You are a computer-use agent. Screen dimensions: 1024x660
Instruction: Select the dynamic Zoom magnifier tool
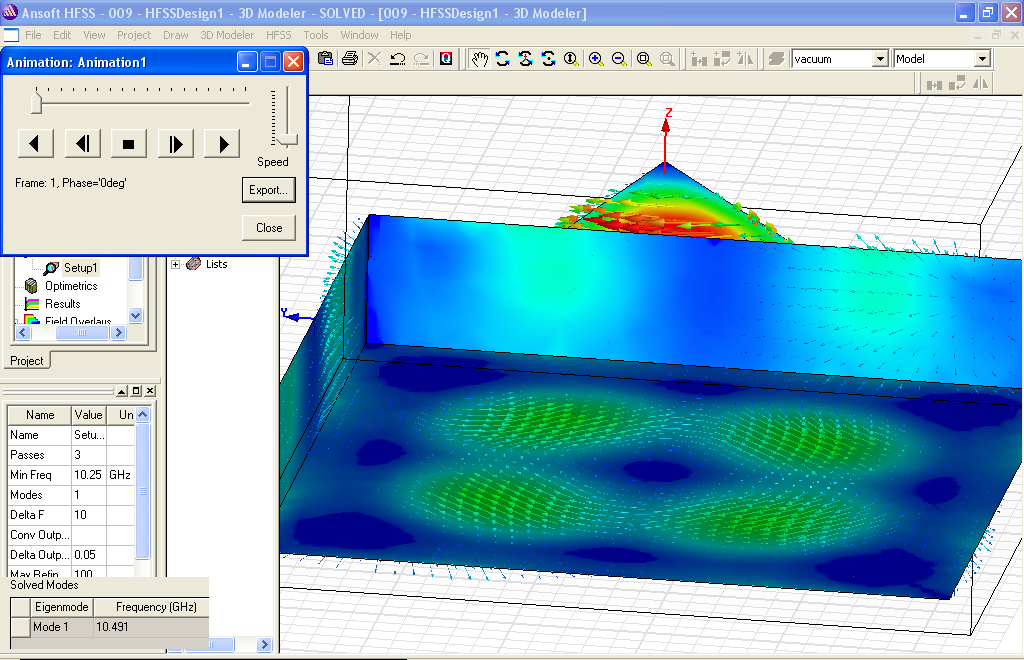click(571, 59)
